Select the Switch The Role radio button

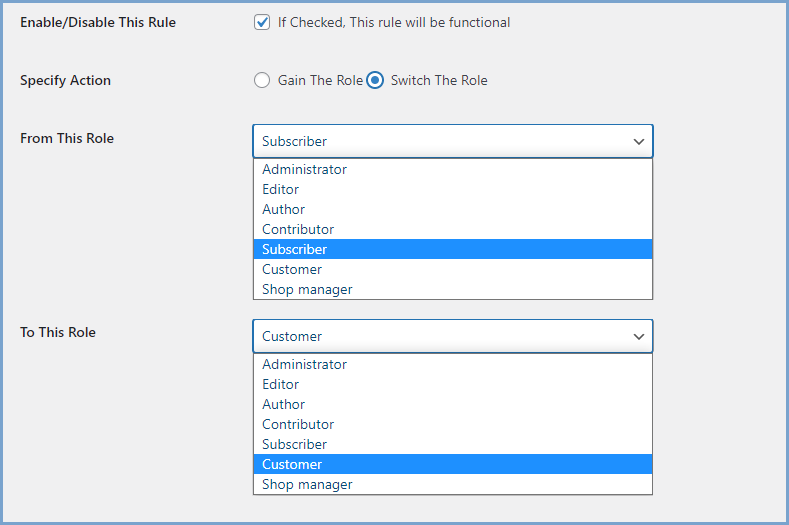tap(375, 80)
